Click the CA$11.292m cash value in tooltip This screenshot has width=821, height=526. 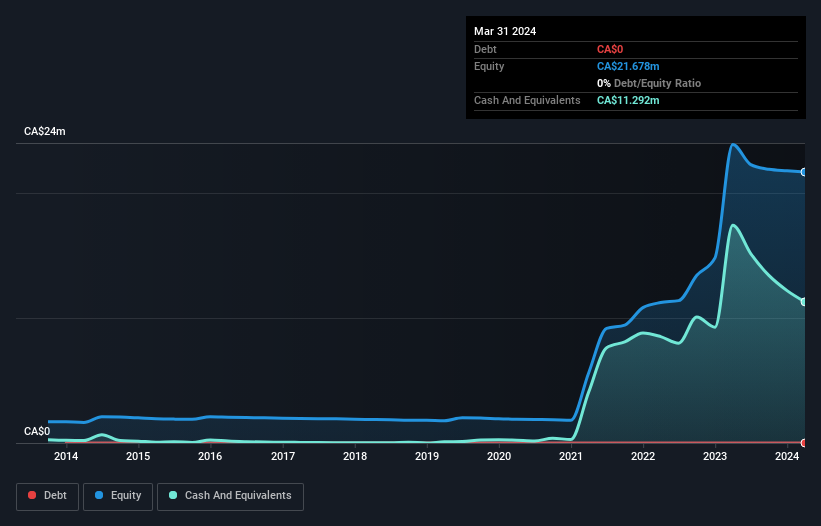(x=628, y=100)
